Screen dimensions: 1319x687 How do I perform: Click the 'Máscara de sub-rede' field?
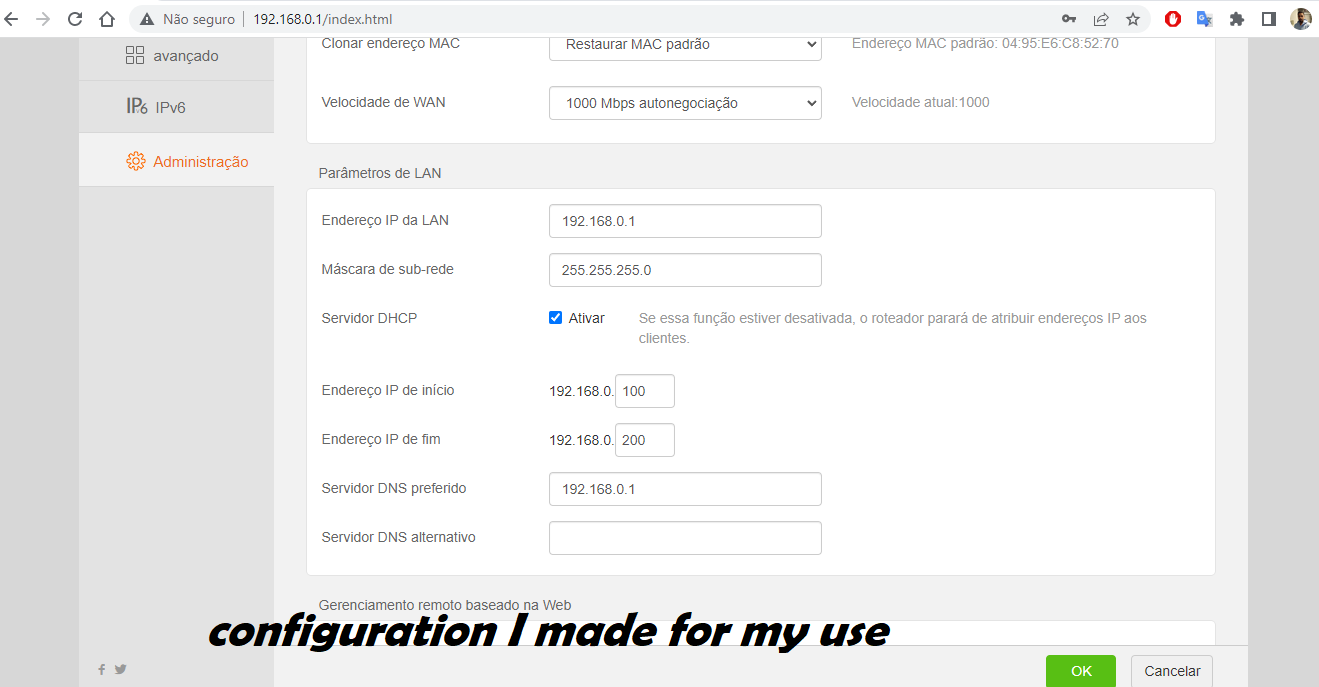tap(685, 270)
